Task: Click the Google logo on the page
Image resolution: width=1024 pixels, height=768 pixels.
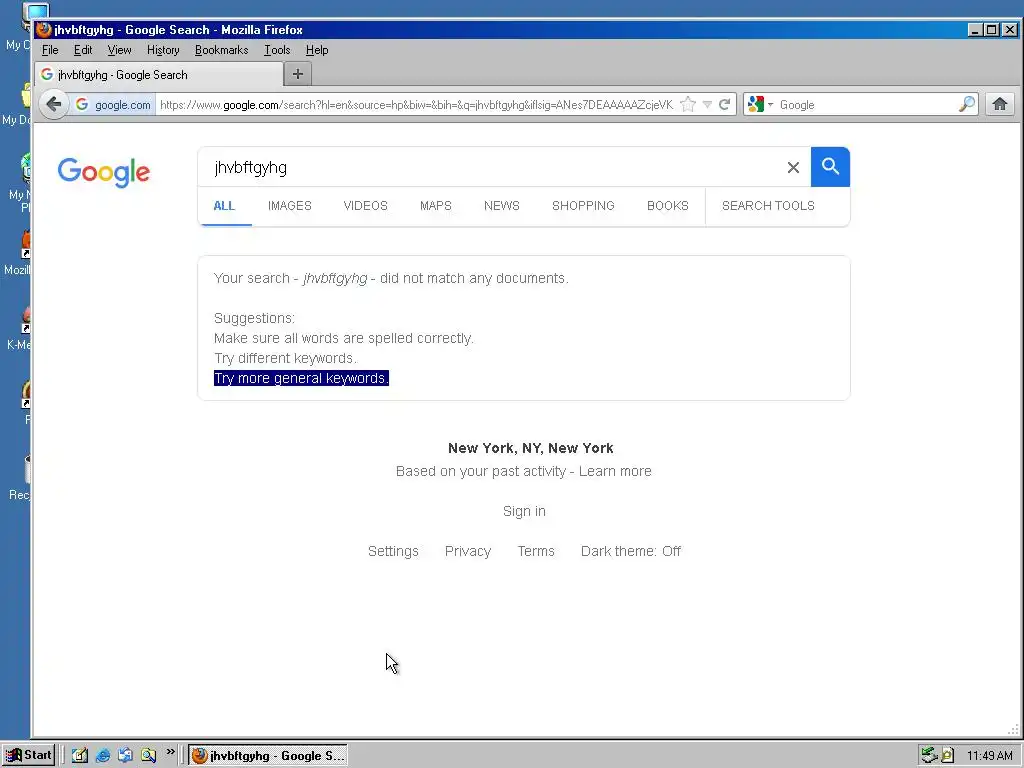Action: (104, 172)
